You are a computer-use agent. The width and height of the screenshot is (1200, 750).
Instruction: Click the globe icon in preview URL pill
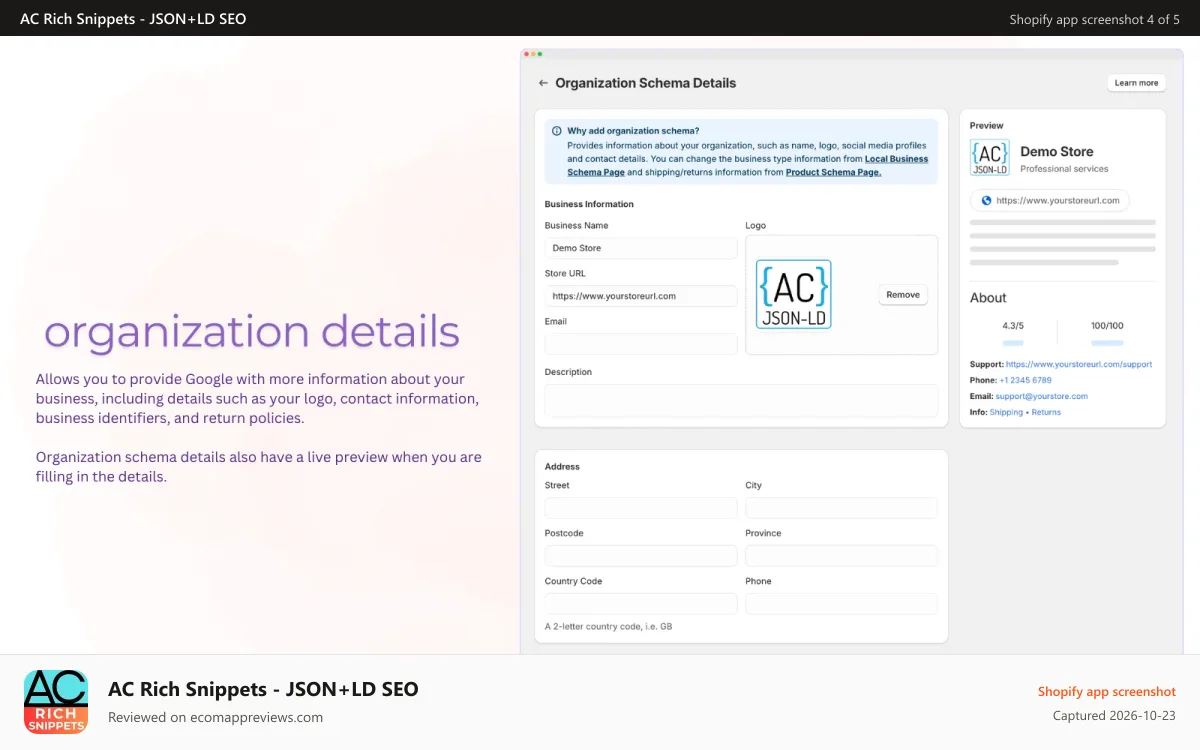click(x=986, y=201)
